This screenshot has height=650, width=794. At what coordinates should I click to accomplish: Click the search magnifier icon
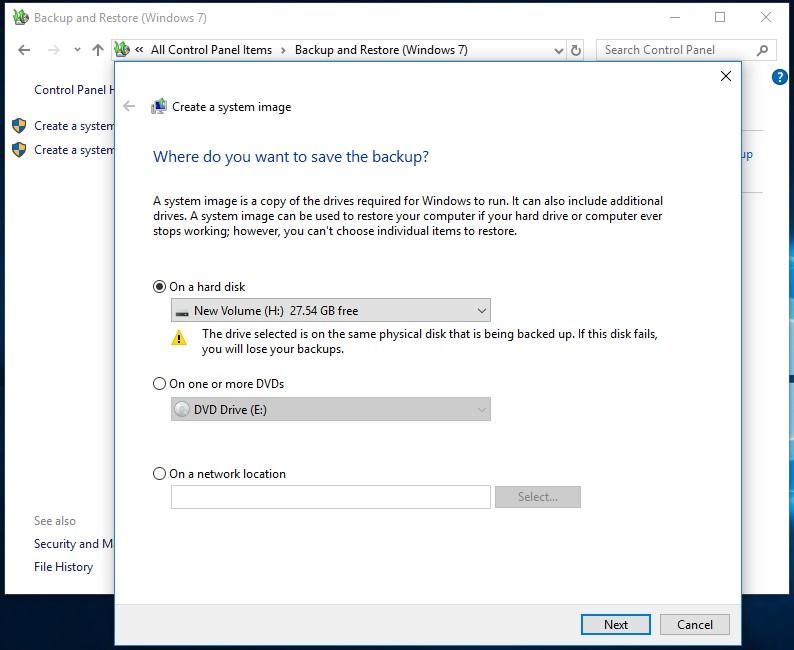[x=763, y=50]
